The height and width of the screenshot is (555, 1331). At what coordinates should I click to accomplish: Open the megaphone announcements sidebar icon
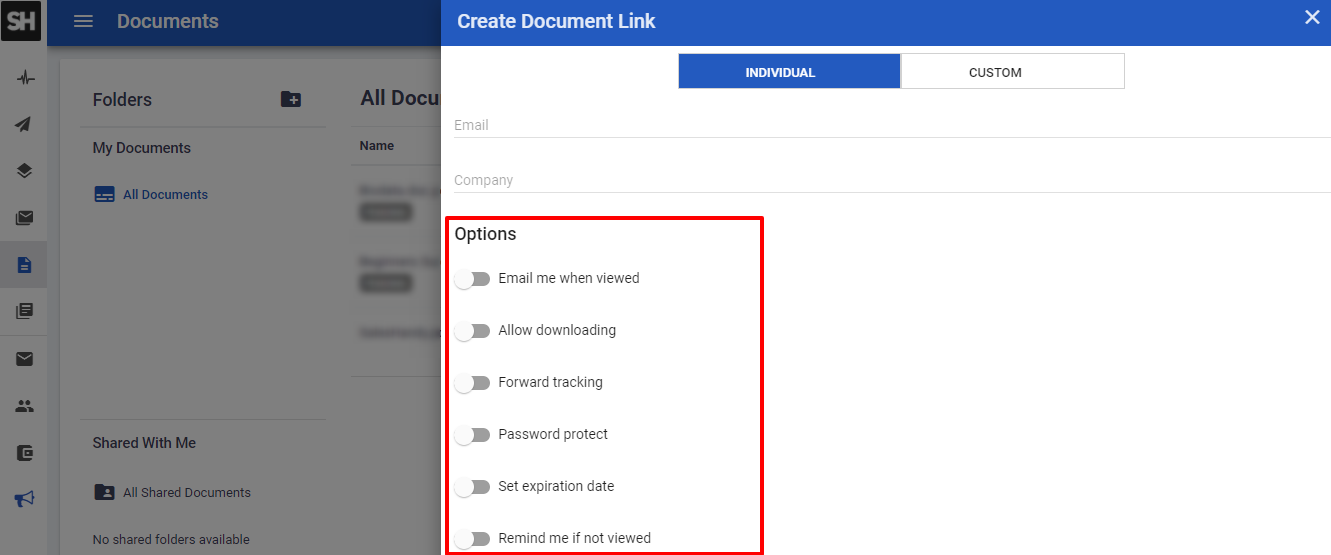25,498
